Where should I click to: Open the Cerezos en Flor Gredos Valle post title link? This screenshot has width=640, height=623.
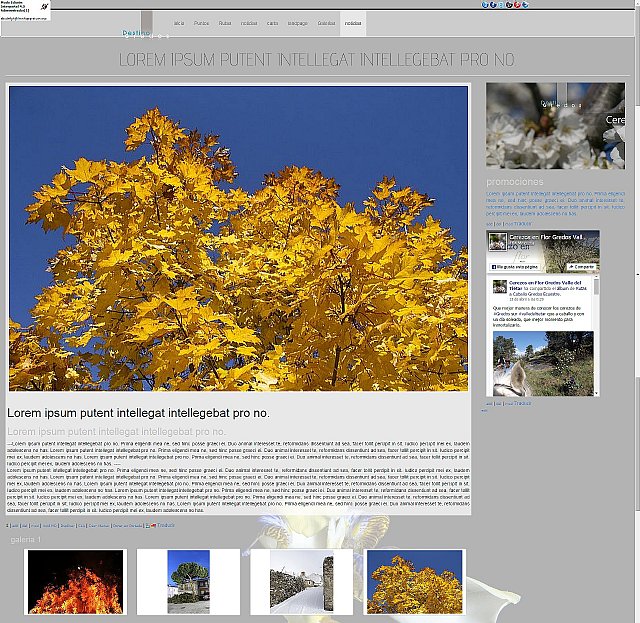point(545,285)
